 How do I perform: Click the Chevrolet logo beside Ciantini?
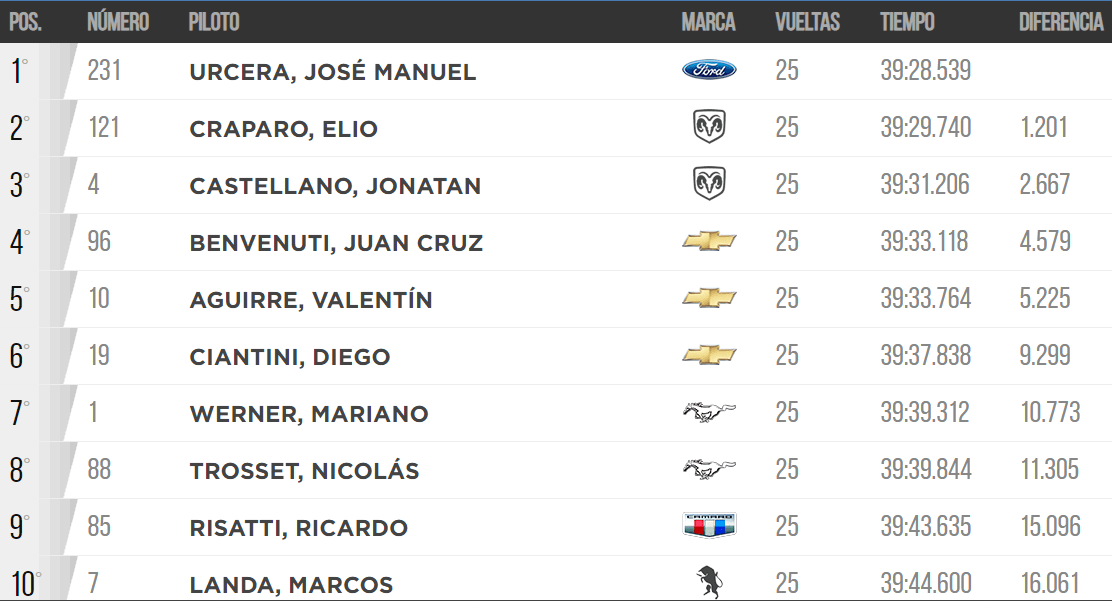709,355
